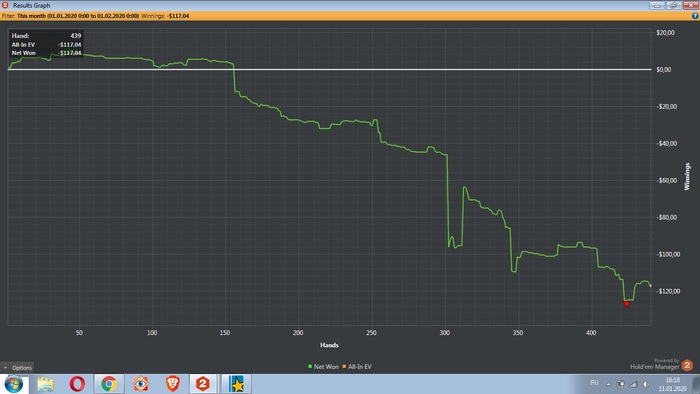
Task: Open the Windows Start menu
Action: click(x=13, y=384)
